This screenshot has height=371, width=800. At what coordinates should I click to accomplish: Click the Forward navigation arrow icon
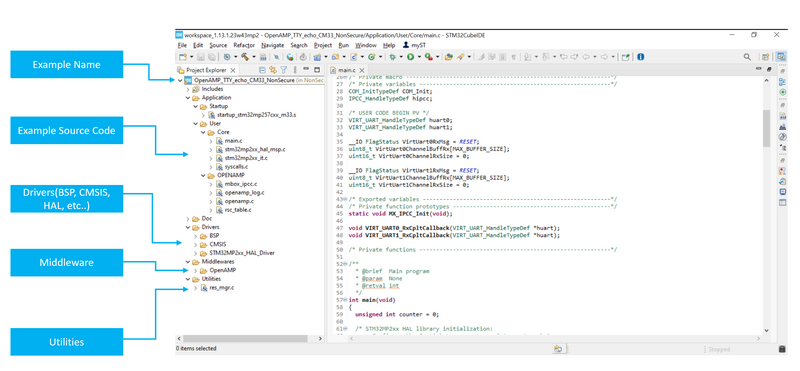pos(604,57)
